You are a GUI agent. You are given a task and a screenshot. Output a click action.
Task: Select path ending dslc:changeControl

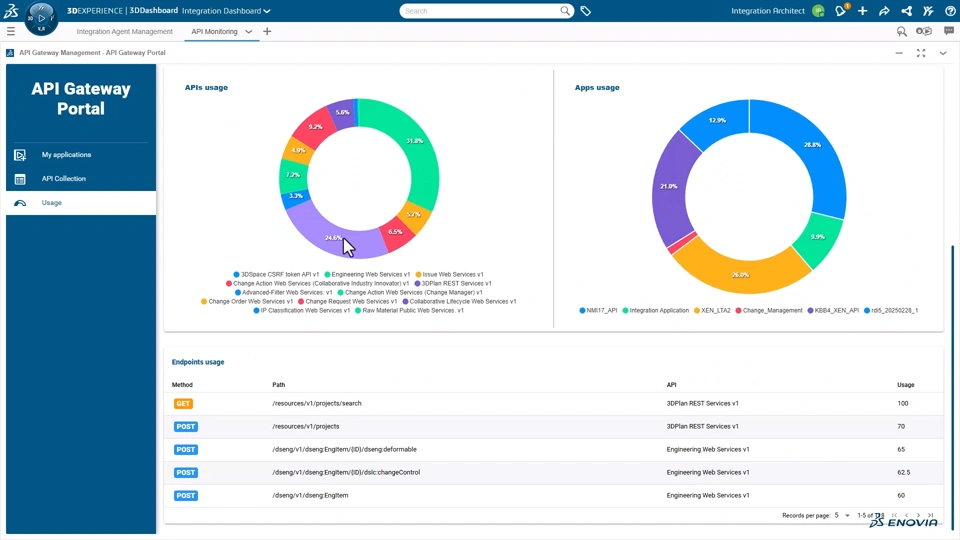pos(346,473)
